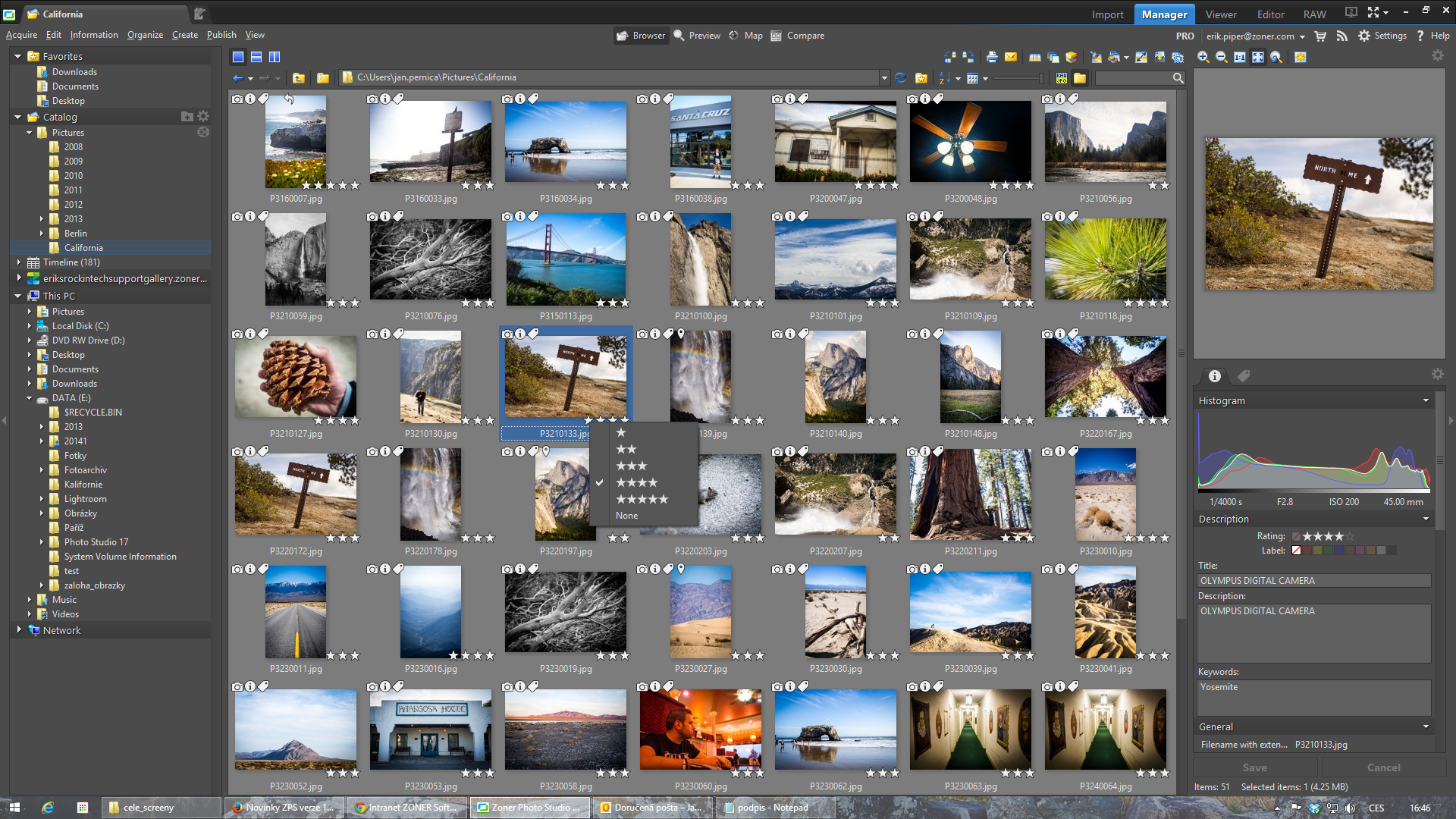Image resolution: width=1456 pixels, height=819 pixels.
Task: Open the Organize menu
Action: pyautogui.click(x=145, y=35)
